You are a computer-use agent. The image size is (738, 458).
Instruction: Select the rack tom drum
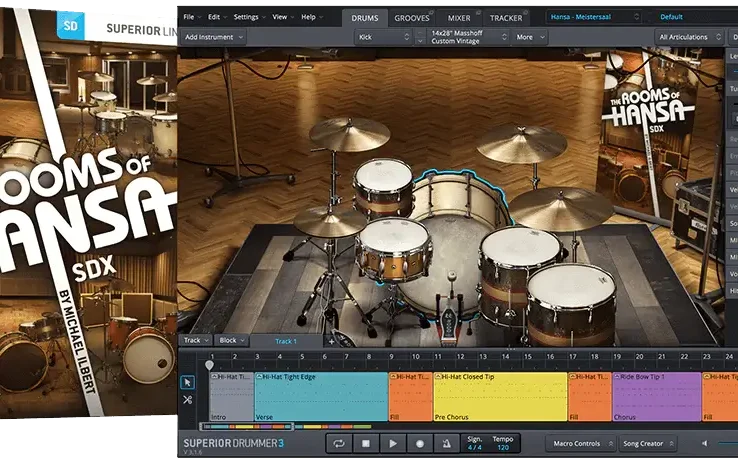[384, 188]
